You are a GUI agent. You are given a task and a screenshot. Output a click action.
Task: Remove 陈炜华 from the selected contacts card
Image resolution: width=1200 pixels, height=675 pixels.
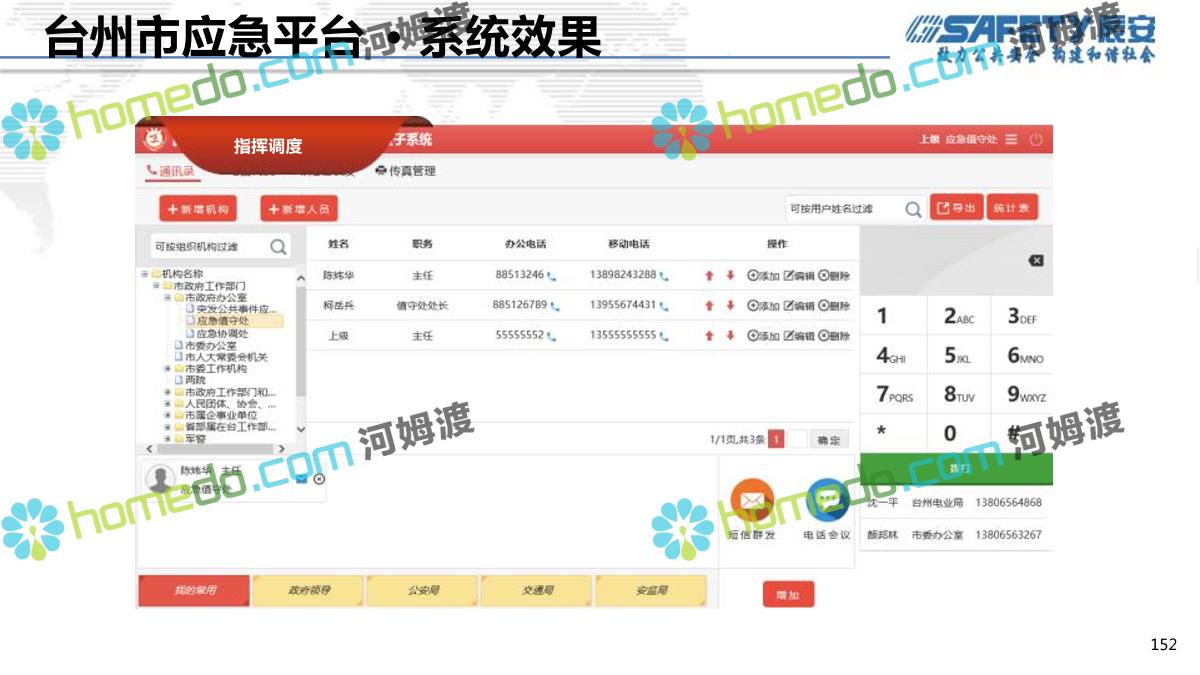click(319, 479)
